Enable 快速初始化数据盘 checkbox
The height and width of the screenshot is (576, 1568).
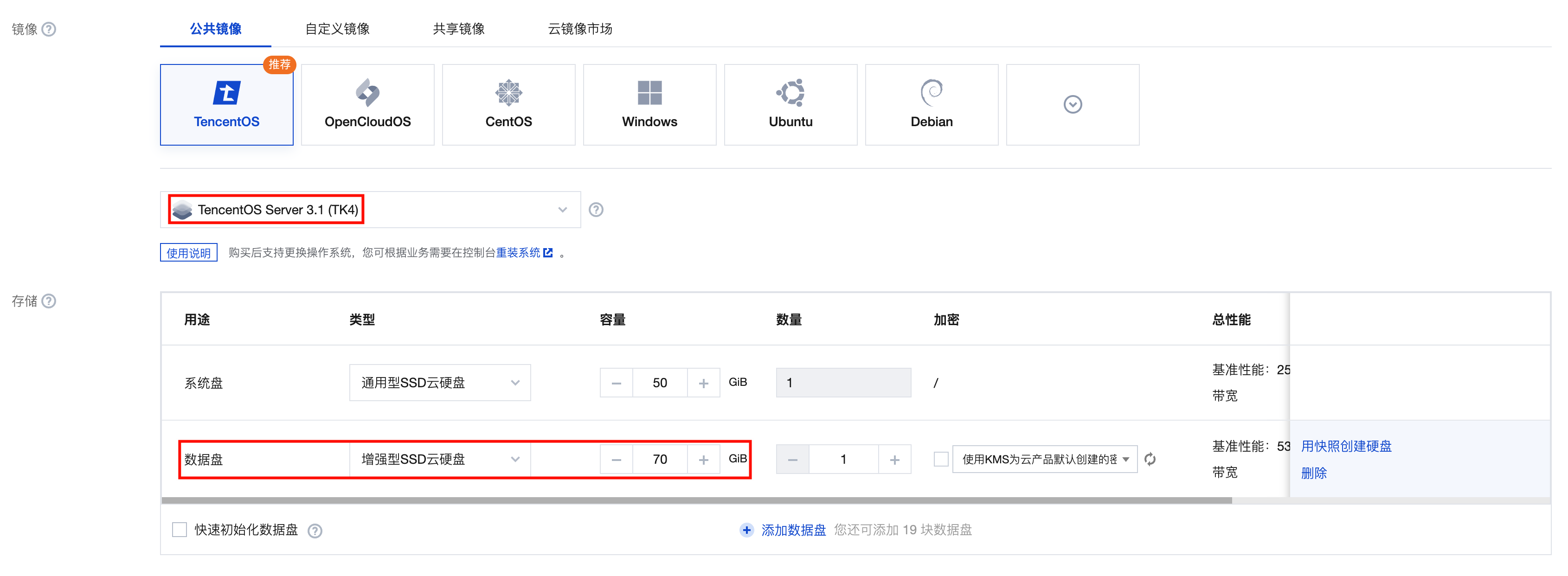[x=180, y=529]
